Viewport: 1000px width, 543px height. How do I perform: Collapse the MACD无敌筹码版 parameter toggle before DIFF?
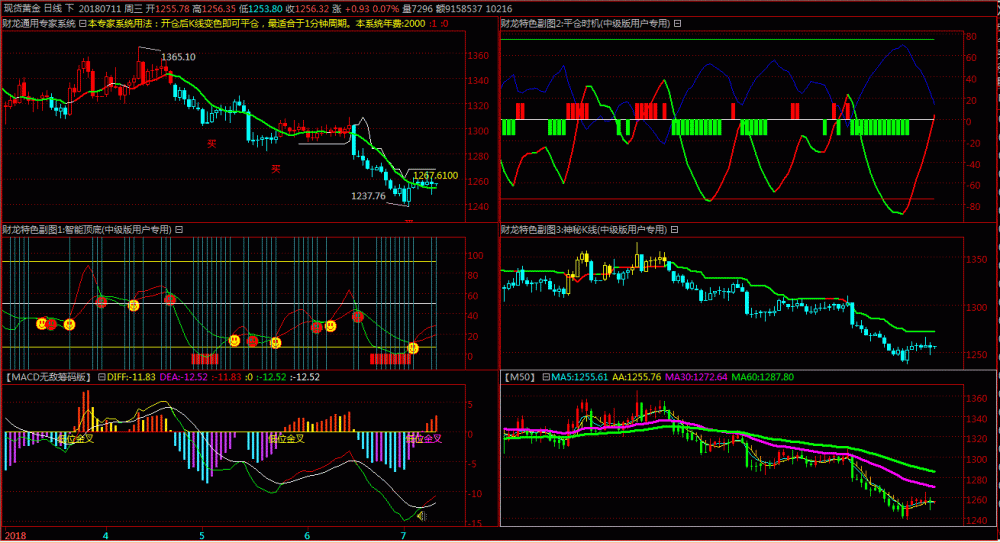coord(101,377)
